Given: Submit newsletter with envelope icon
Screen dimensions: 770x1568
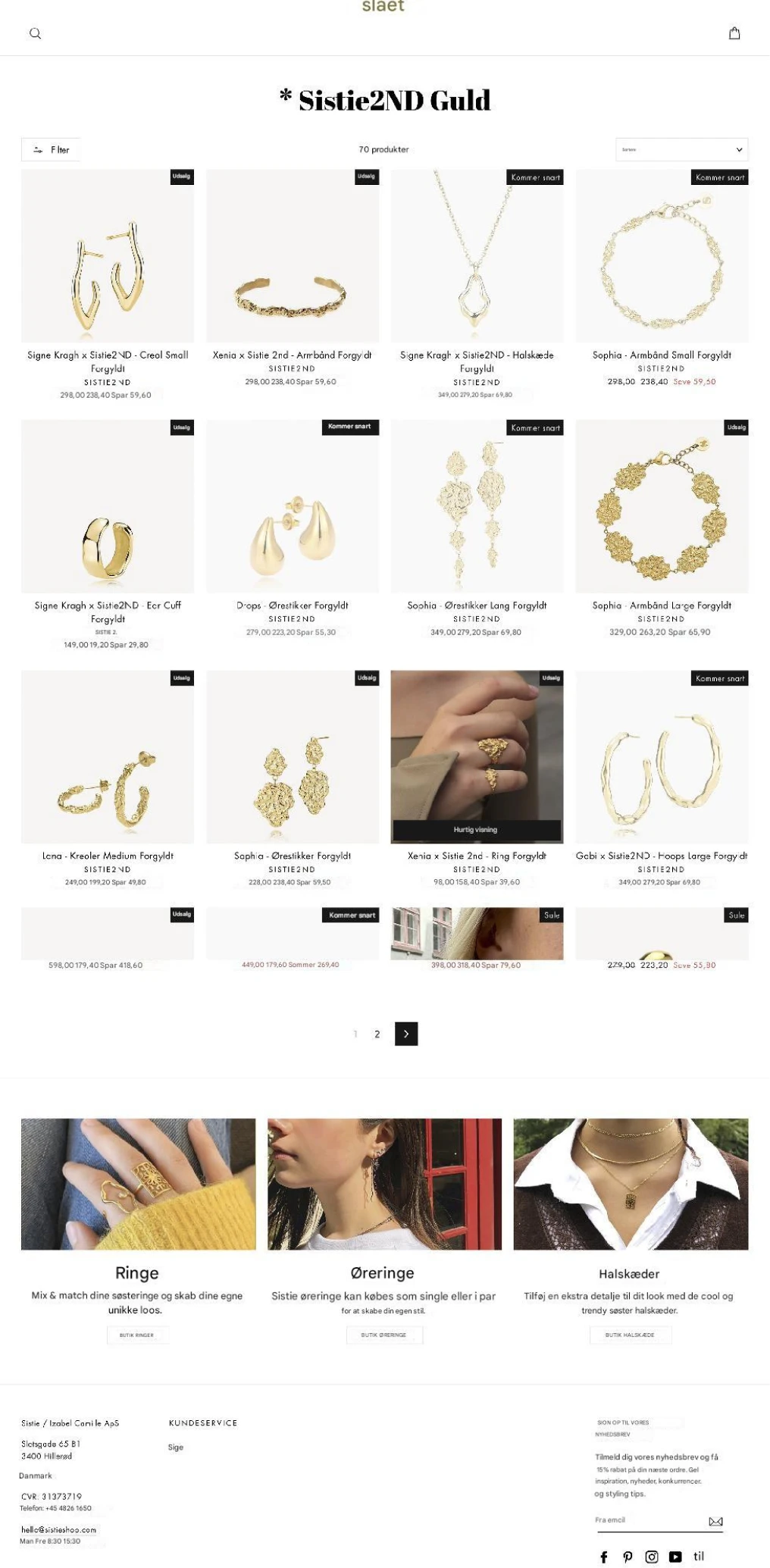Looking at the screenshot, I should (x=715, y=1521).
